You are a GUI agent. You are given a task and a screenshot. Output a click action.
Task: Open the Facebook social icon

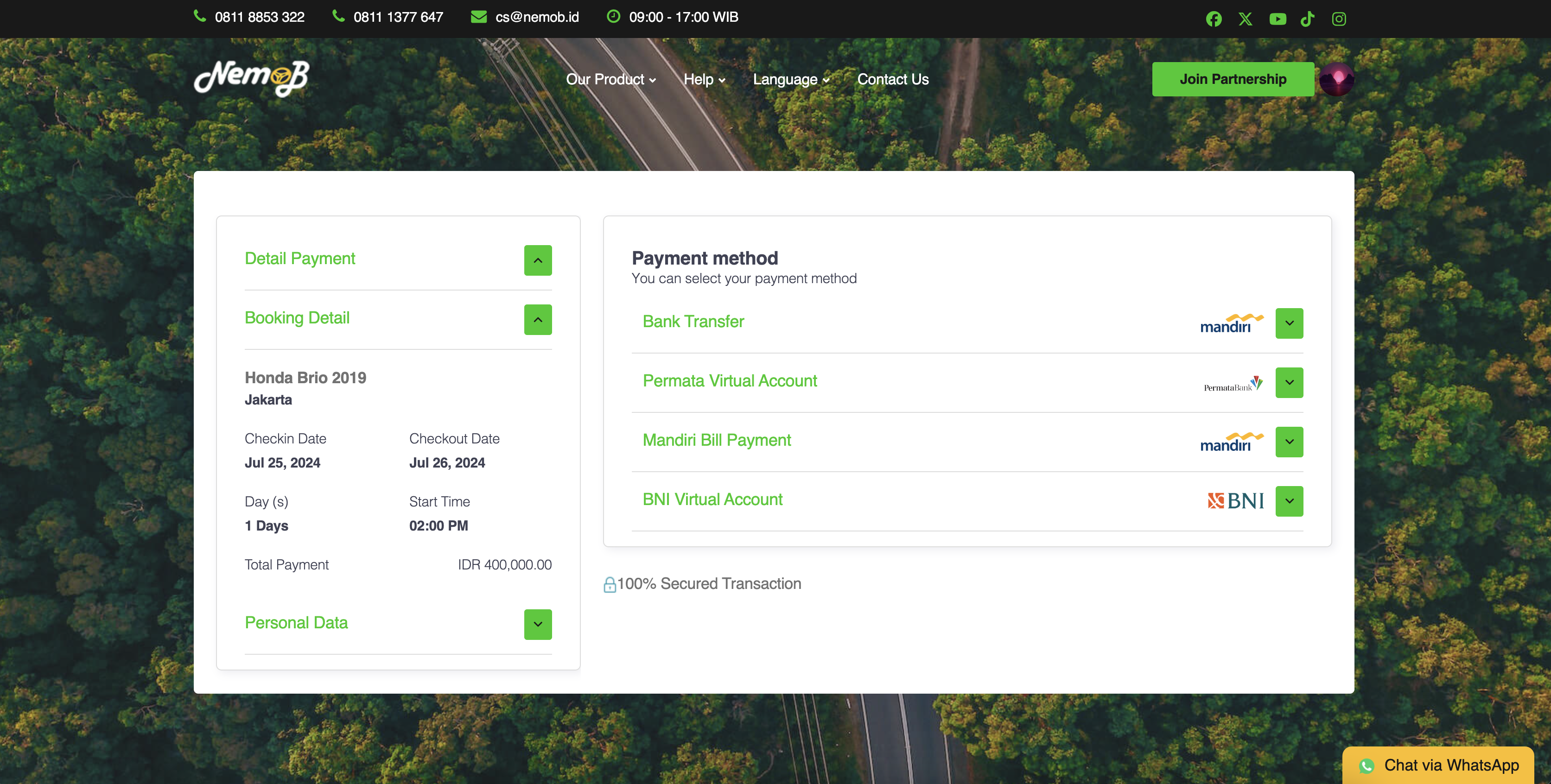(x=1213, y=19)
